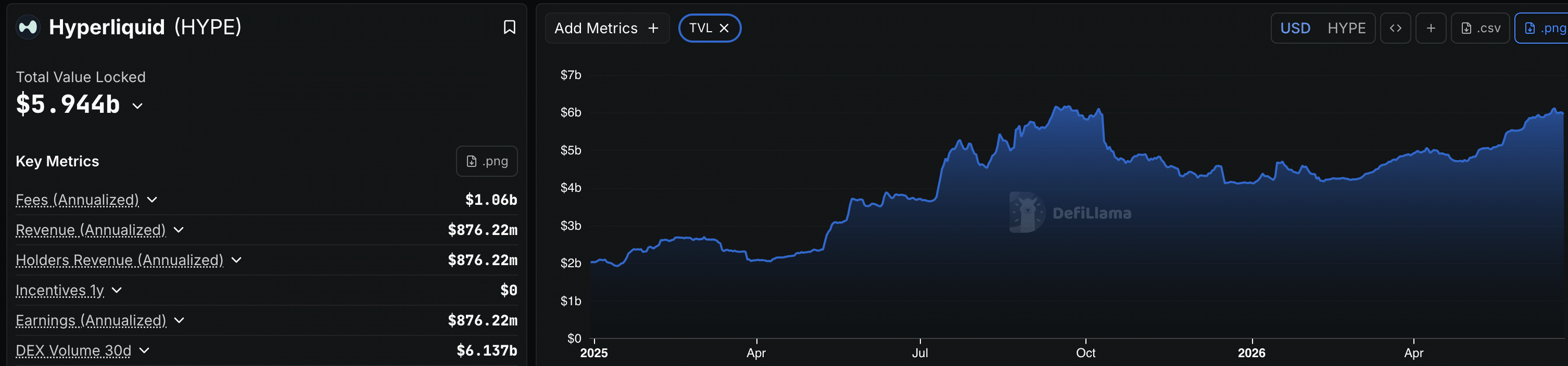Expand Holders Revenue (Annualized) row

click(237, 260)
